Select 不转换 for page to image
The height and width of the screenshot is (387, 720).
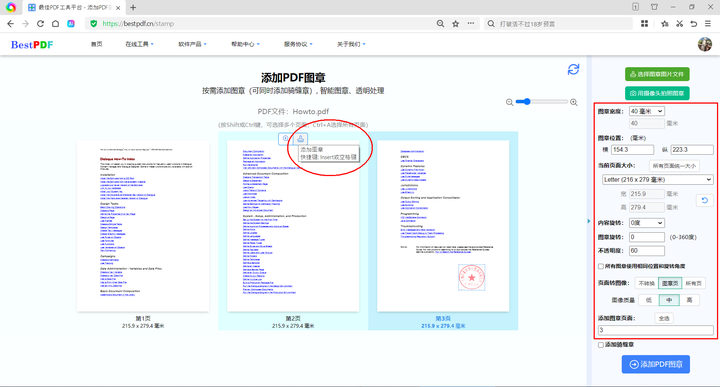[x=646, y=283]
